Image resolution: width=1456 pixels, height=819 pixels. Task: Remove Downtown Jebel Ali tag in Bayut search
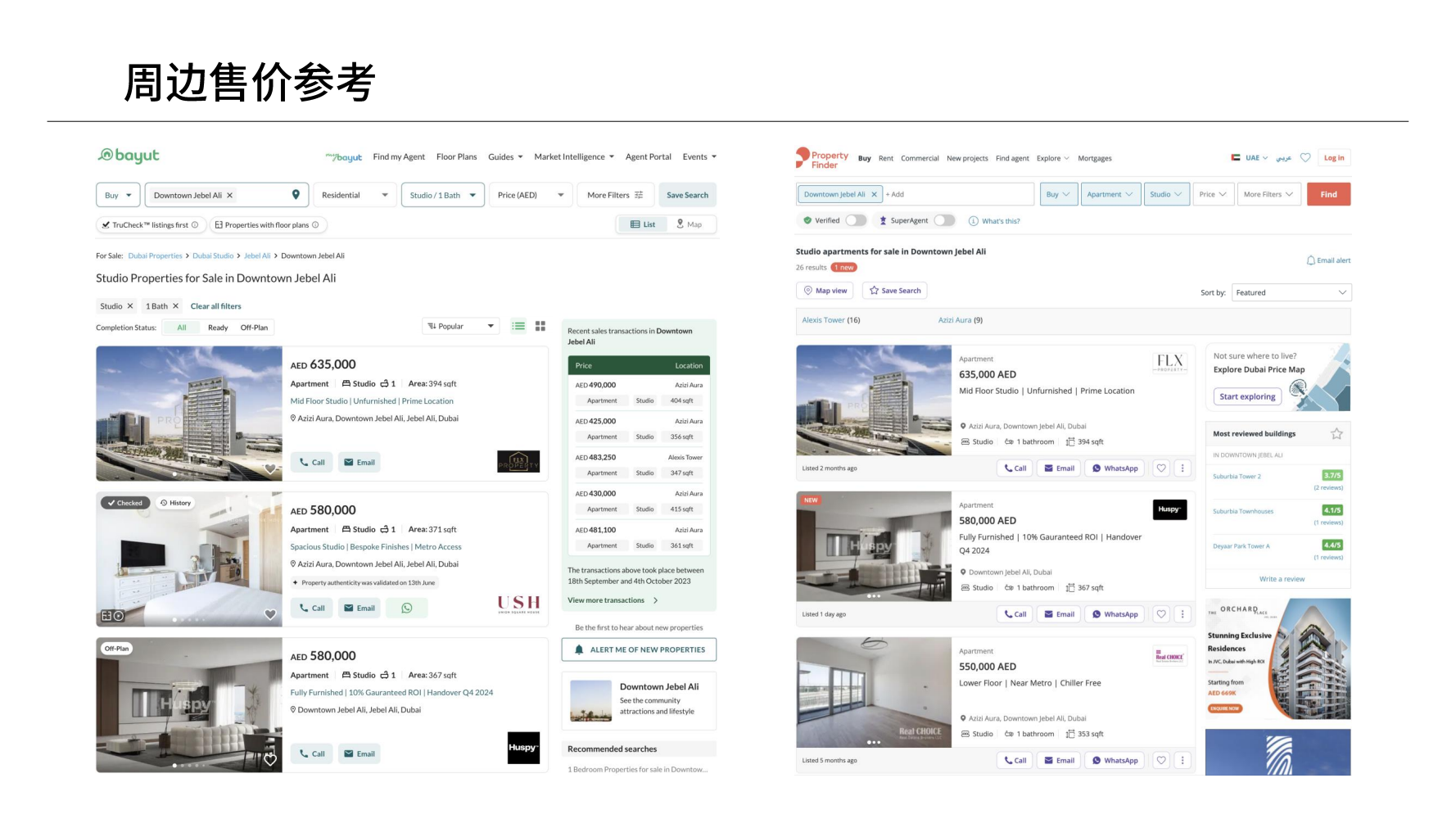230,196
